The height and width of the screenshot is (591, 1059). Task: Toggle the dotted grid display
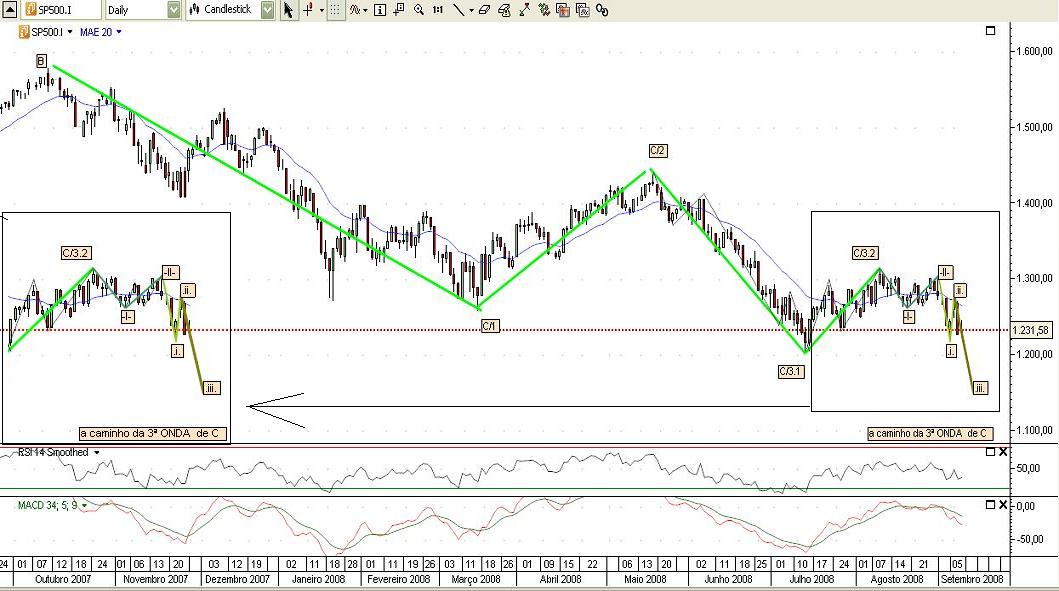coord(335,10)
